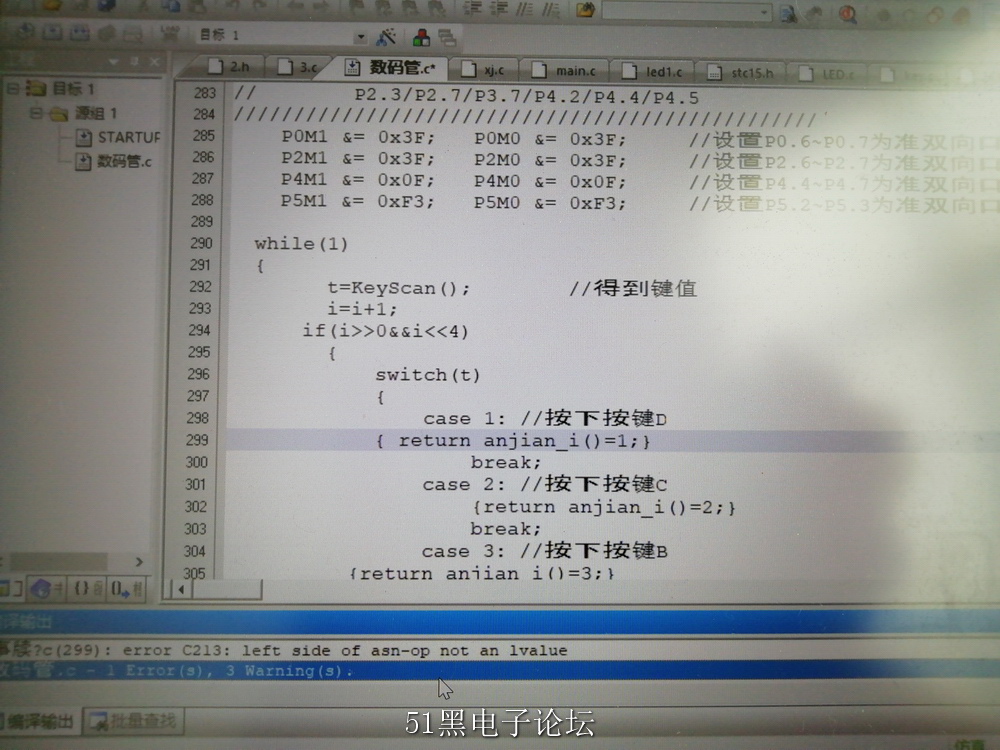Click the folder icon of 源组 1
Screen dimensions: 1000x750
pyautogui.click(x=59, y=114)
